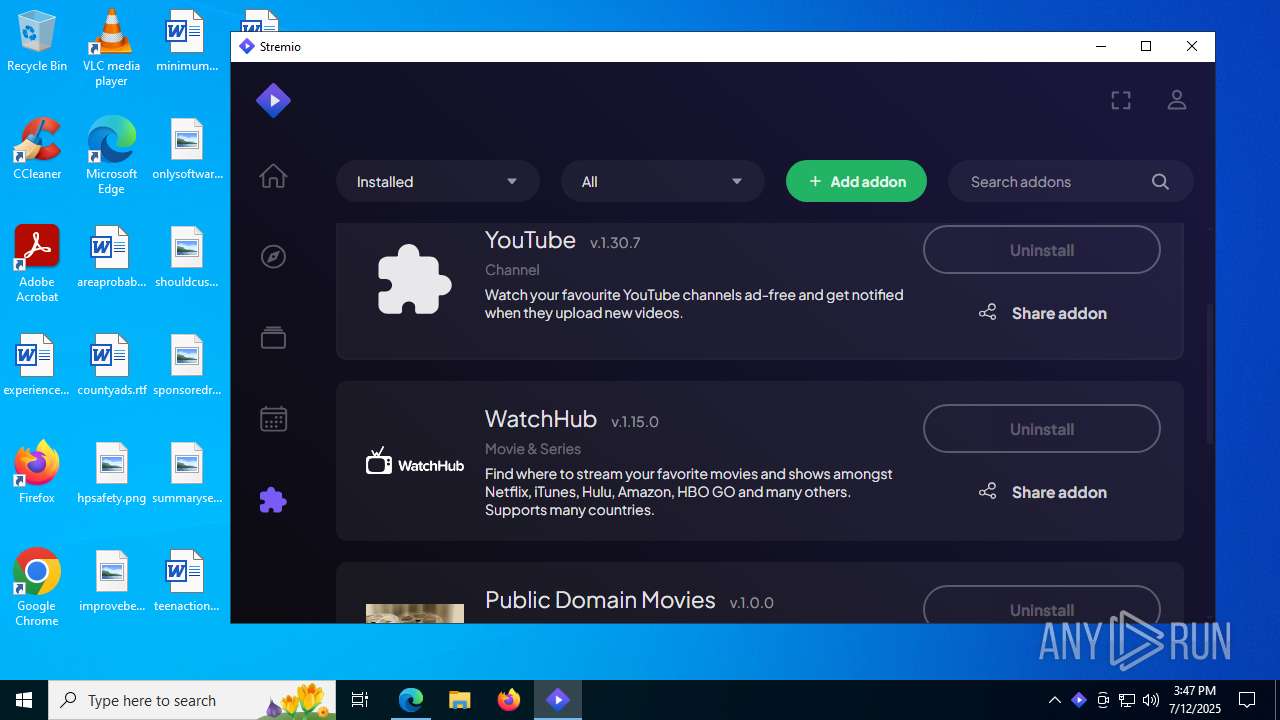Click the Public Domain Movies addon thumbnail
The width and height of the screenshot is (1280, 720).
pos(414,613)
